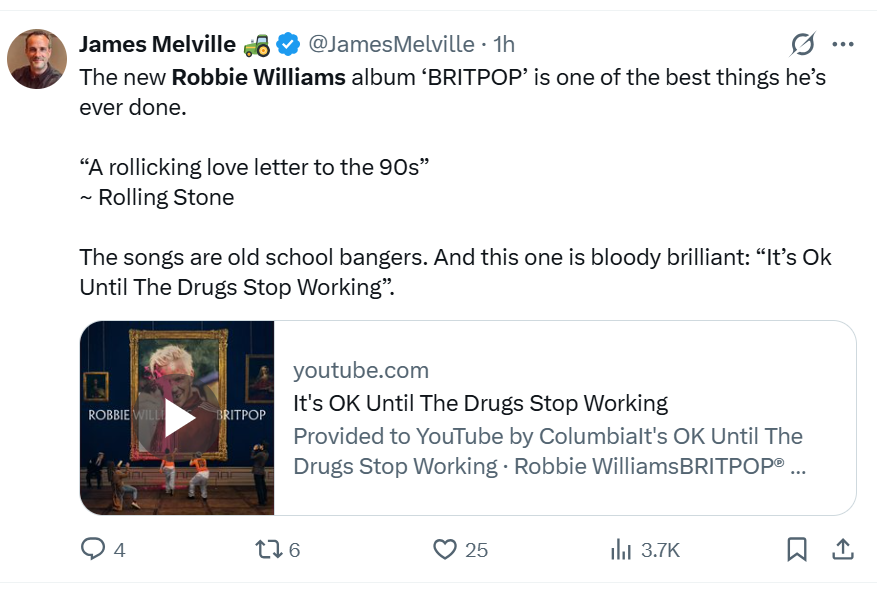Open the repost options
The image size is (877, 595).
pyautogui.click(x=267, y=549)
